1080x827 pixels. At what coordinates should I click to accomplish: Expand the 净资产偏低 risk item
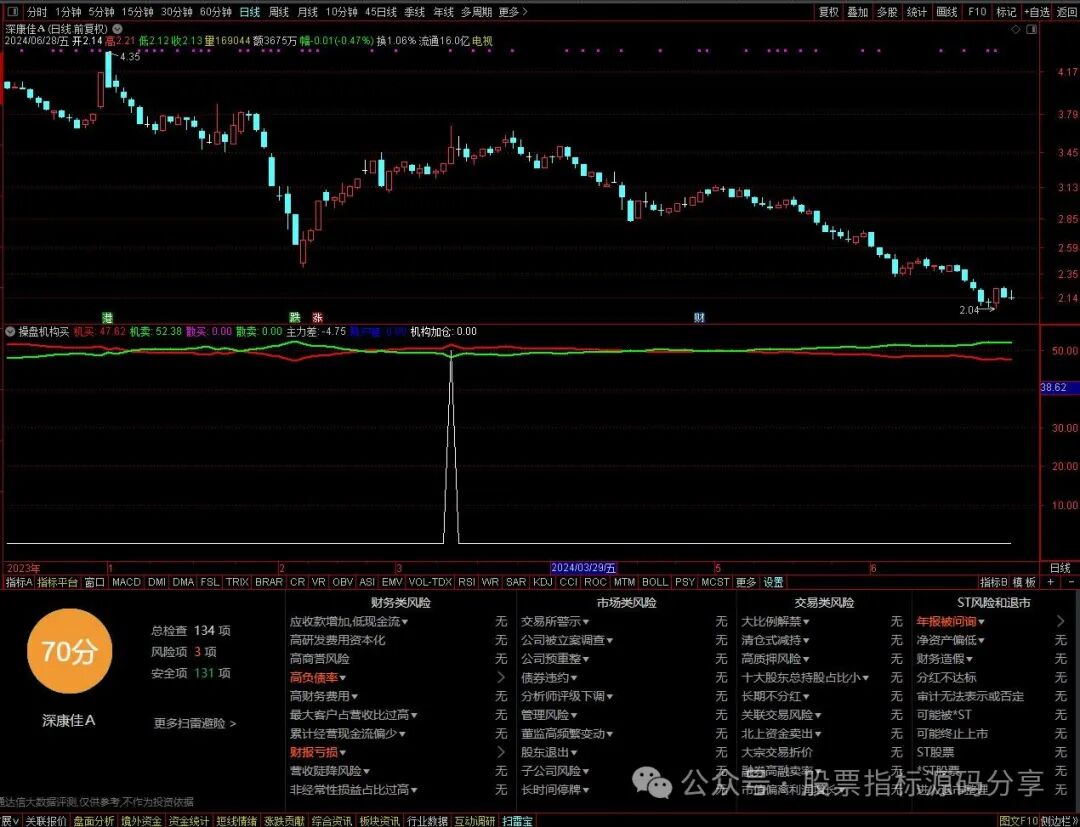click(x=950, y=640)
